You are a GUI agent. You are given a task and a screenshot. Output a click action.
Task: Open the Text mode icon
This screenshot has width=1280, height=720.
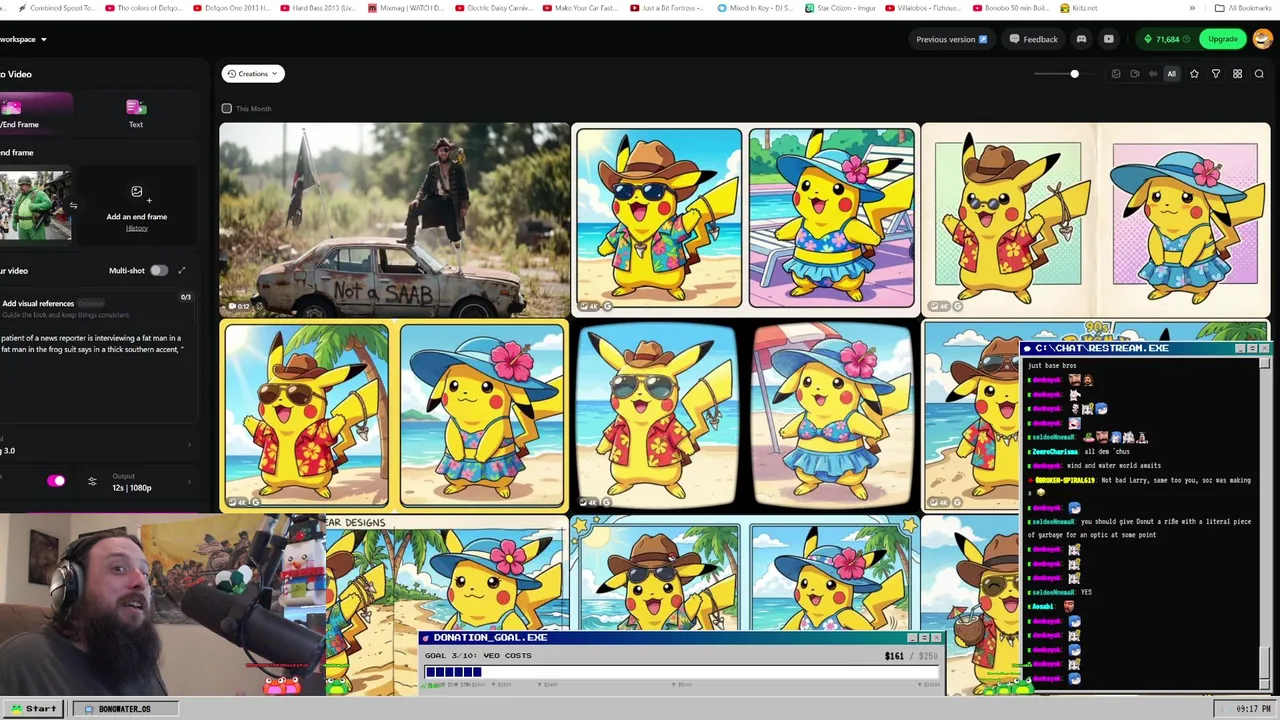point(136,108)
